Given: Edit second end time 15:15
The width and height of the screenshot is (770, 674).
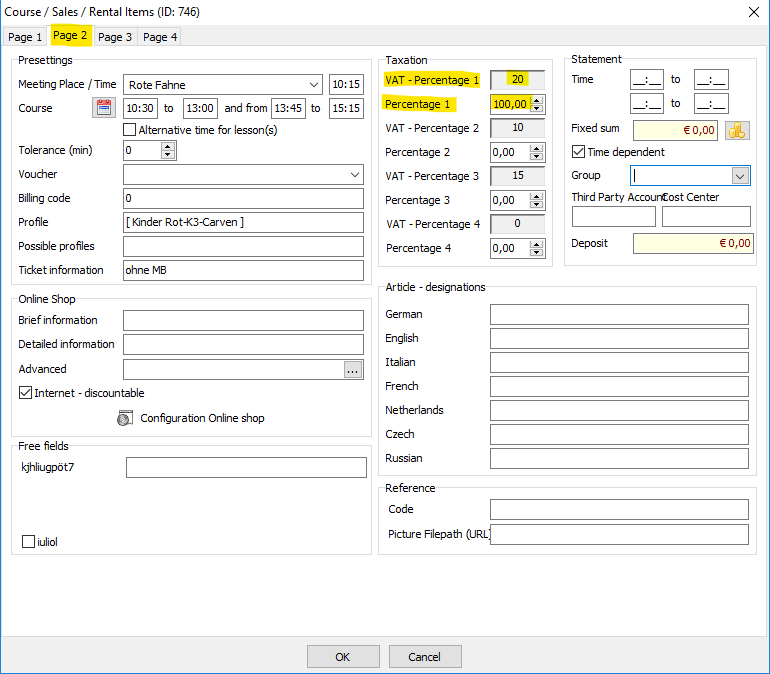Looking at the screenshot, I should [x=346, y=108].
